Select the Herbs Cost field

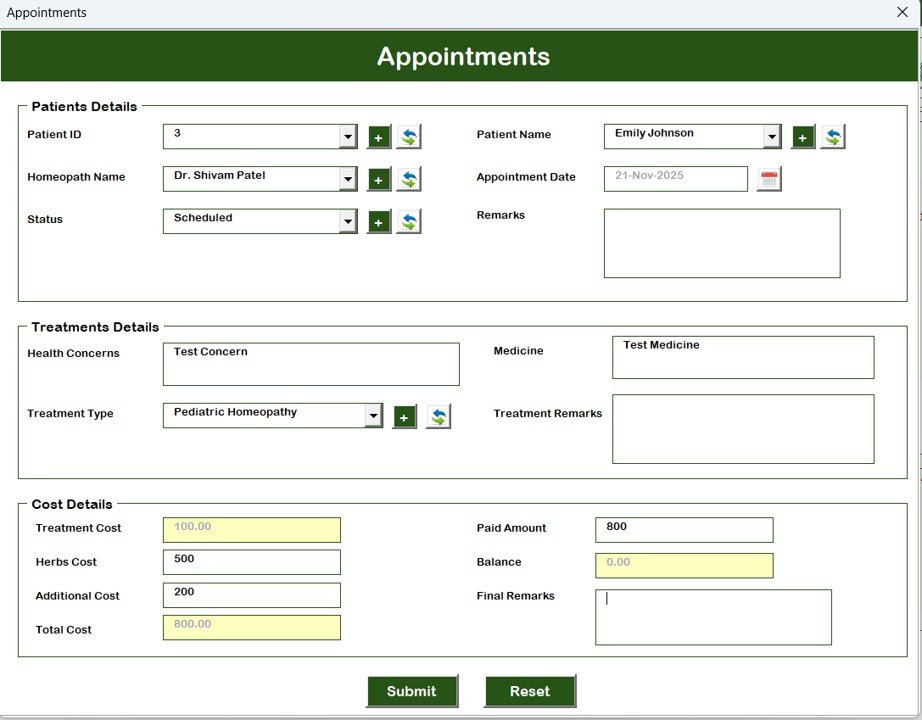click(x=250, y=562)
